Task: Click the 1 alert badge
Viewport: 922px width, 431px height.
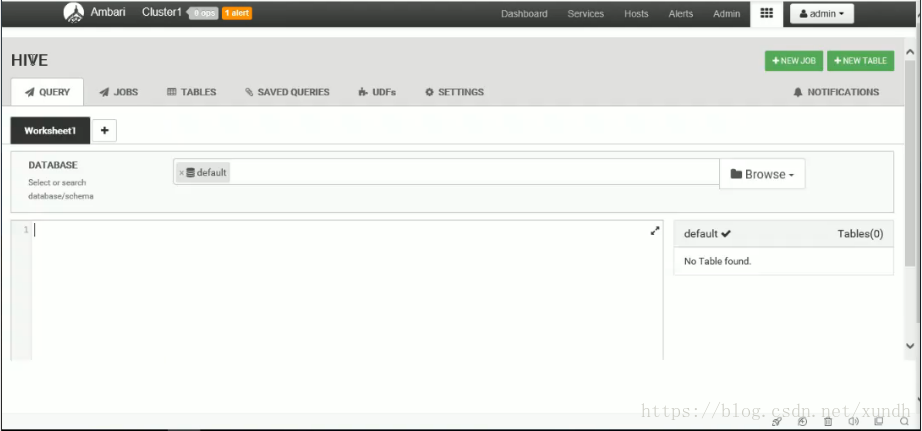Action: pyautogui.click(x=237, y=13)
